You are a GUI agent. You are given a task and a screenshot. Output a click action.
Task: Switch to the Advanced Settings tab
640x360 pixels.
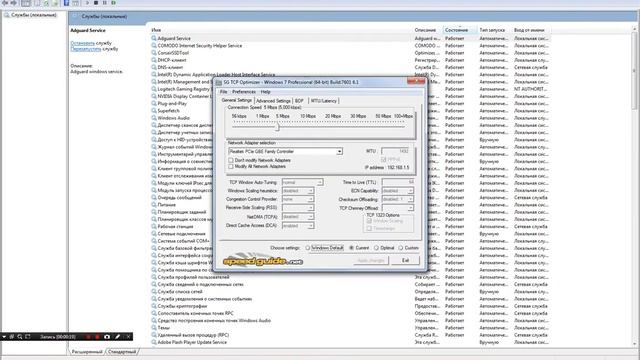[273, 101]
